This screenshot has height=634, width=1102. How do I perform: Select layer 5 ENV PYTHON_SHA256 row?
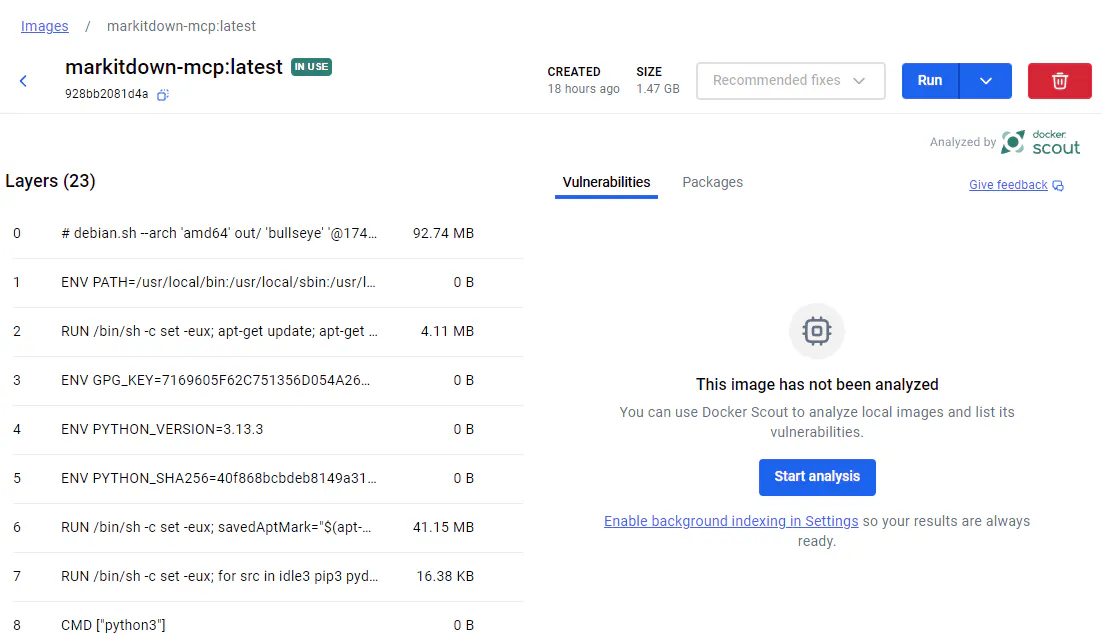[267, 479]
